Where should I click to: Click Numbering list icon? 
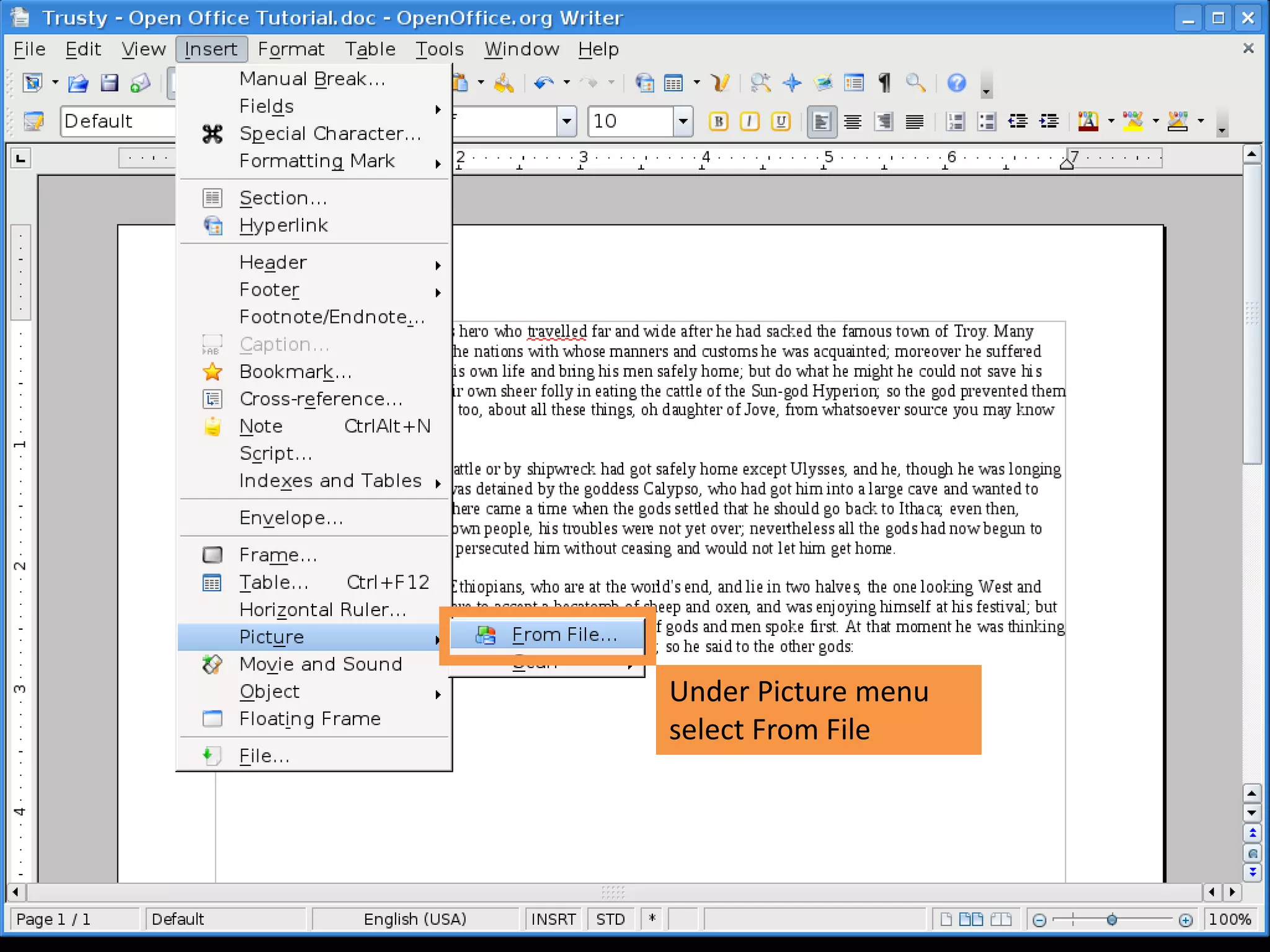(956, 121)
